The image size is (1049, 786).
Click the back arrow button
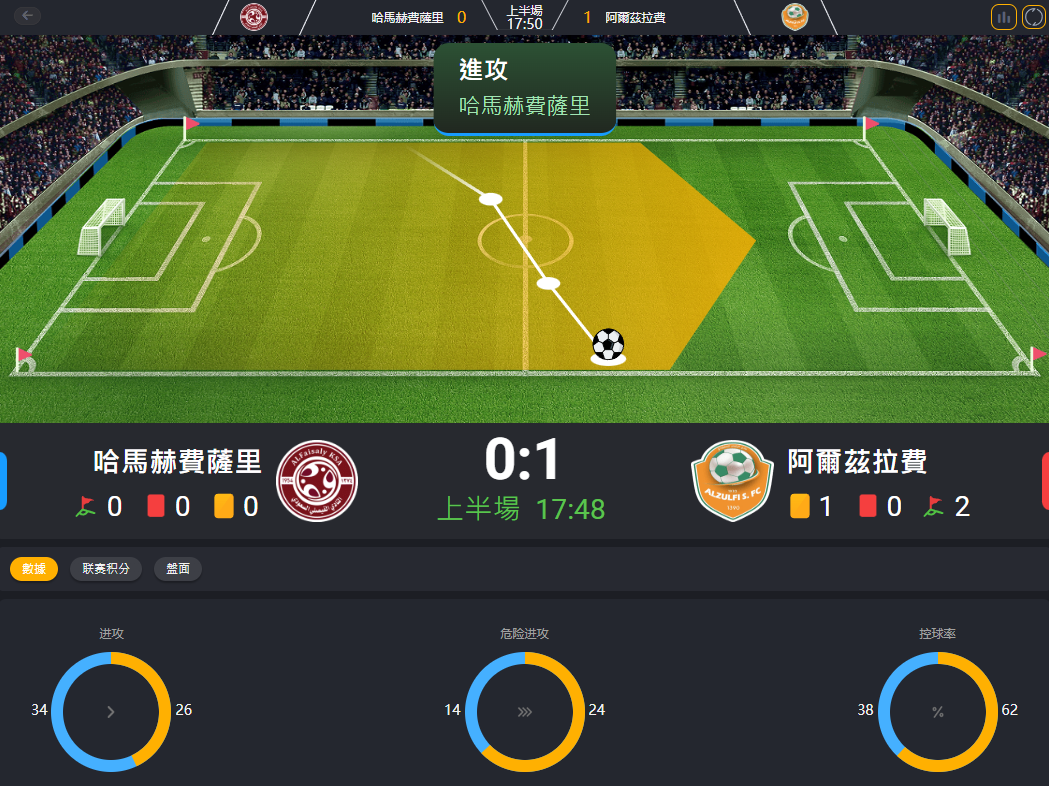tap(27, 15)
